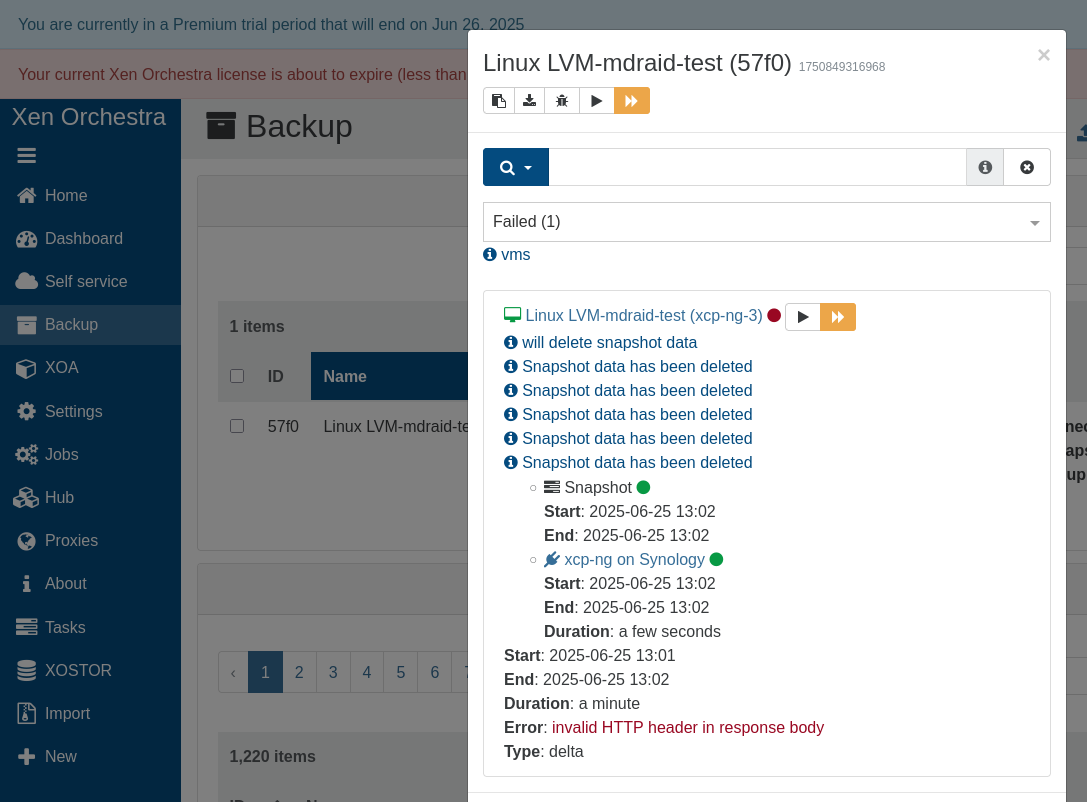Click the Tasks list icon
The height and width of the screenshot is (802, 1087).
pyautogui.click(x=26, y=627)
